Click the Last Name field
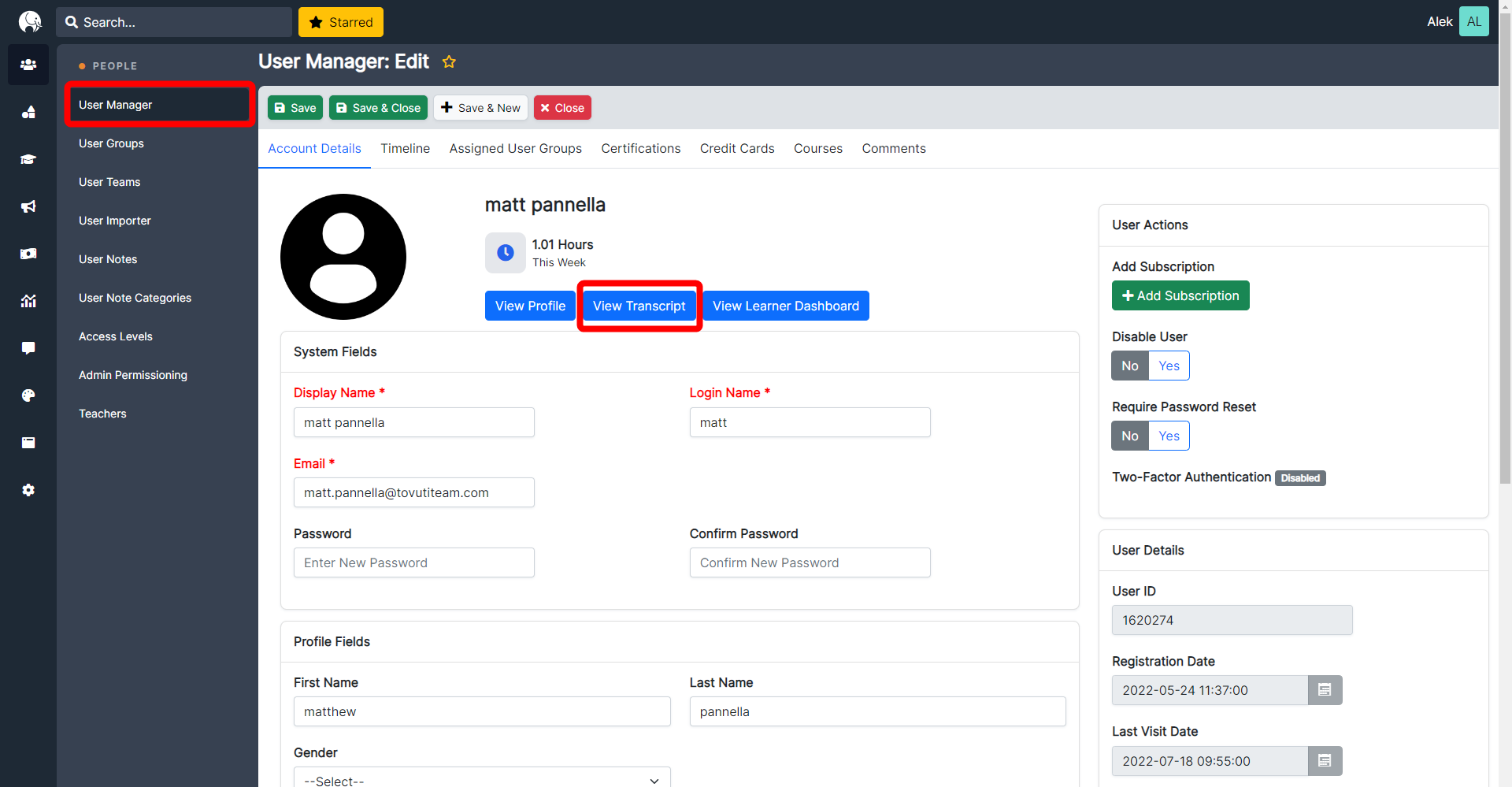 point(878,711)
